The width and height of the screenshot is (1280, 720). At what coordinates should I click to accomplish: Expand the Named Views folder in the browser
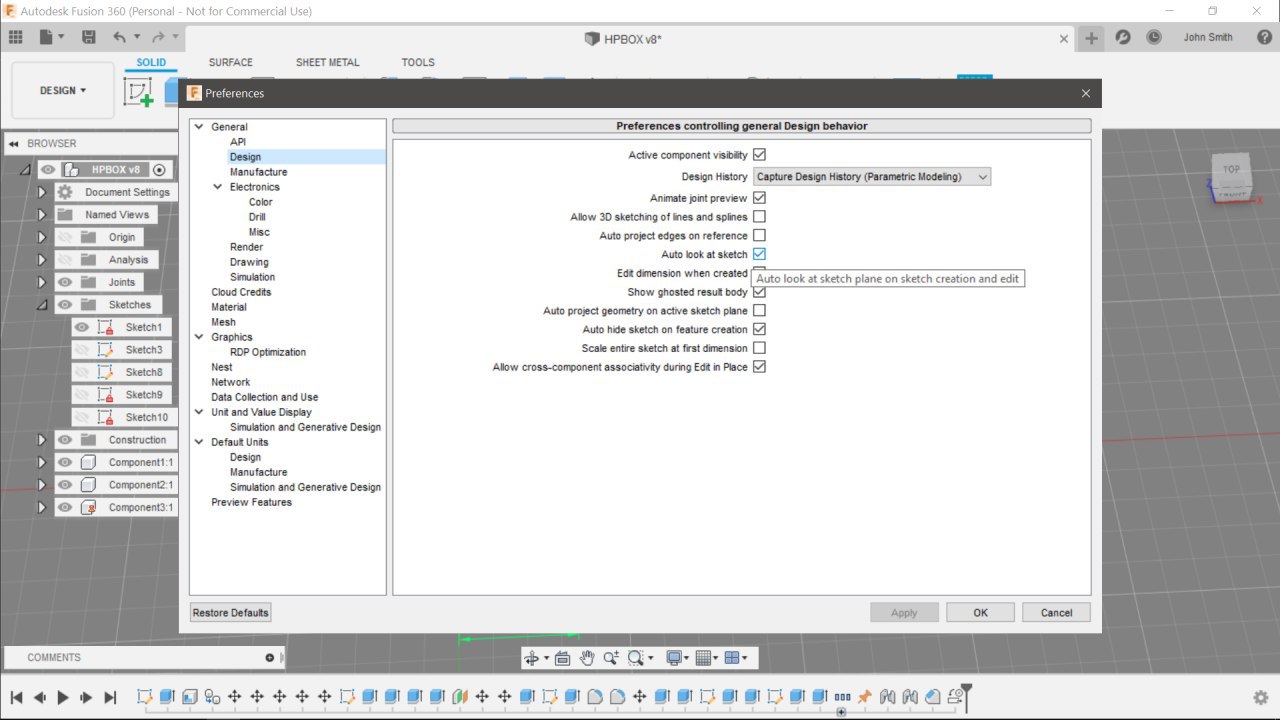pyautogui.click(x=42, y=215)
